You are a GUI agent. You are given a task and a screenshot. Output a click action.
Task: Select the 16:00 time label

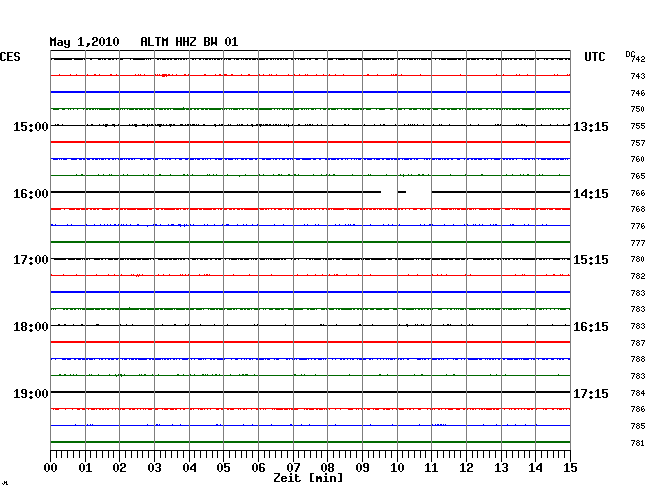(x=31, y=194)
